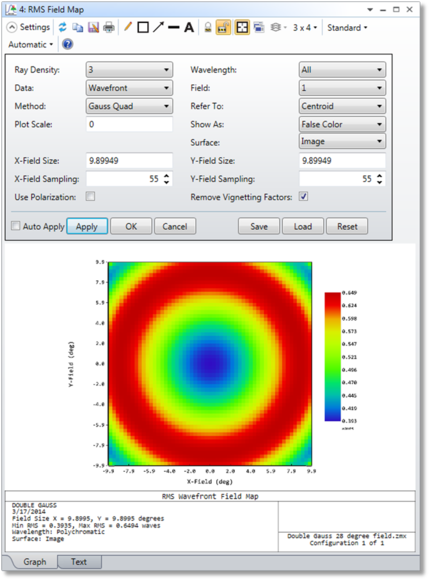Click the Plot Scale input field
The width and height of the screenshot is (430, 580).
[x=129, y=124]
